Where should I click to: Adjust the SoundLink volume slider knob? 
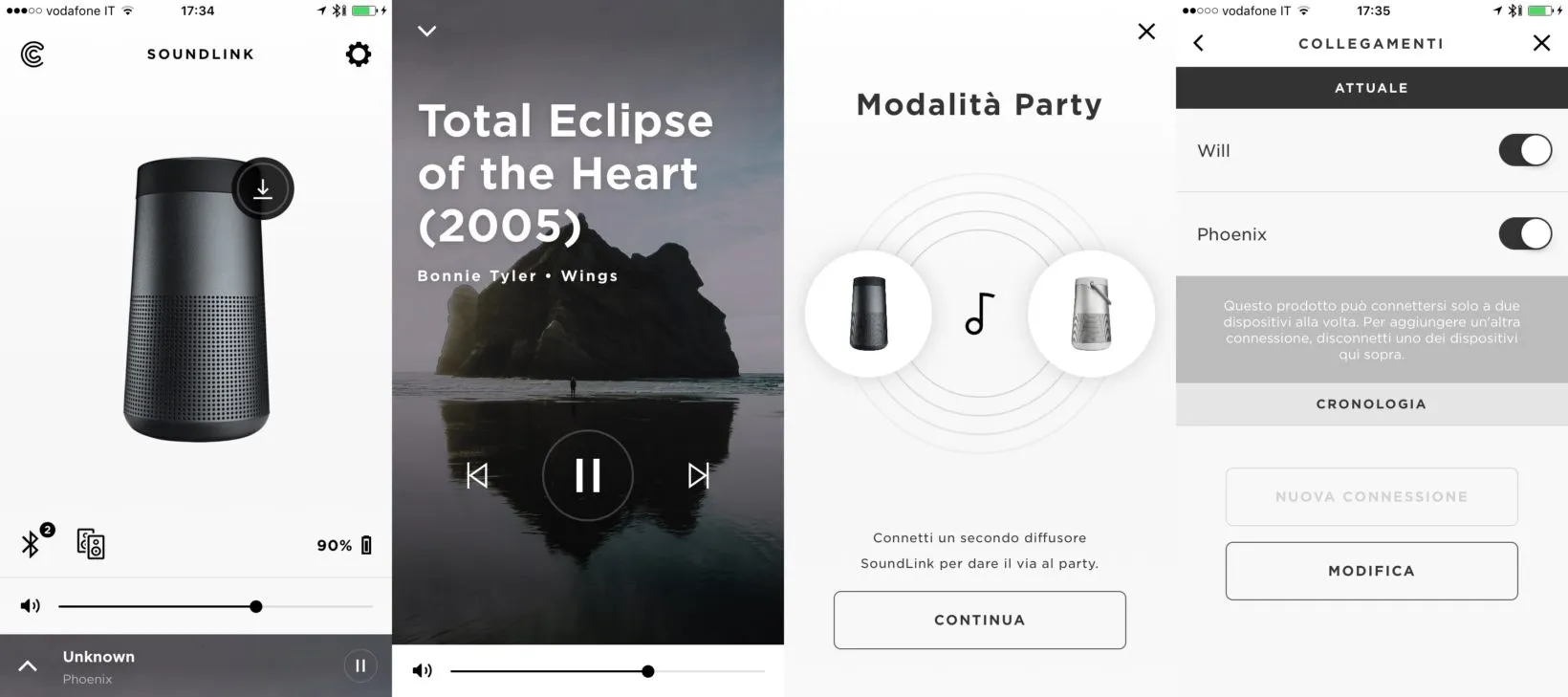click(x=256, y=606)
